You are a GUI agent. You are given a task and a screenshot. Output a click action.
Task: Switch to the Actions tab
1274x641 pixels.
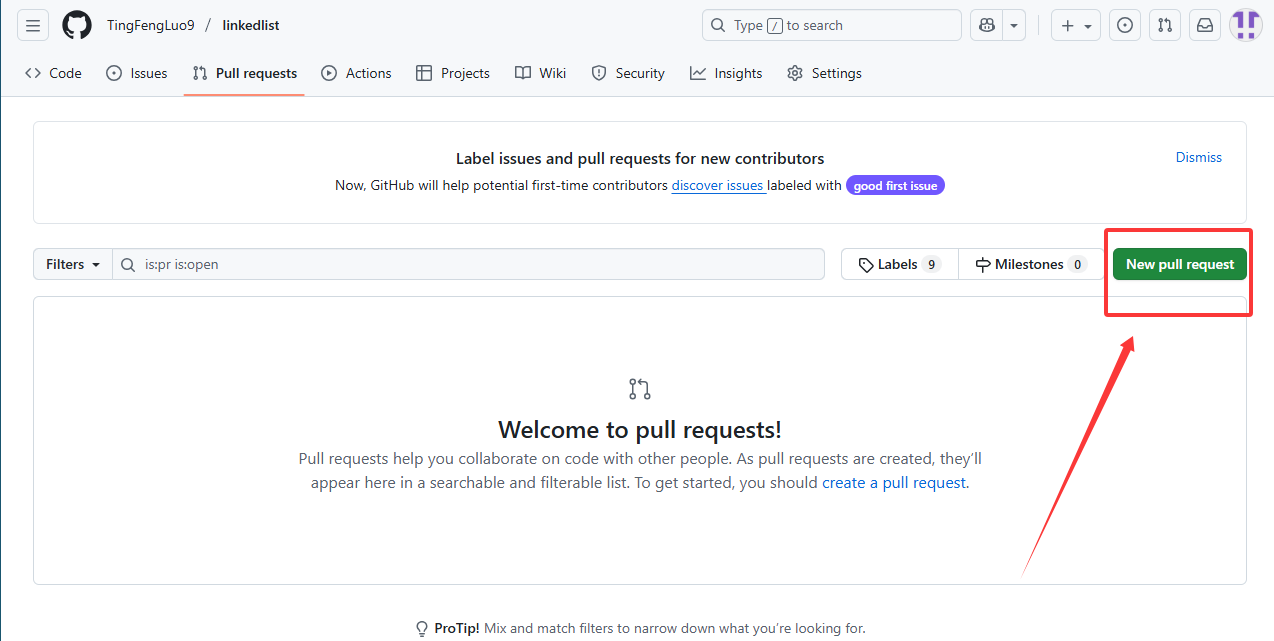[x=356, y=73]
